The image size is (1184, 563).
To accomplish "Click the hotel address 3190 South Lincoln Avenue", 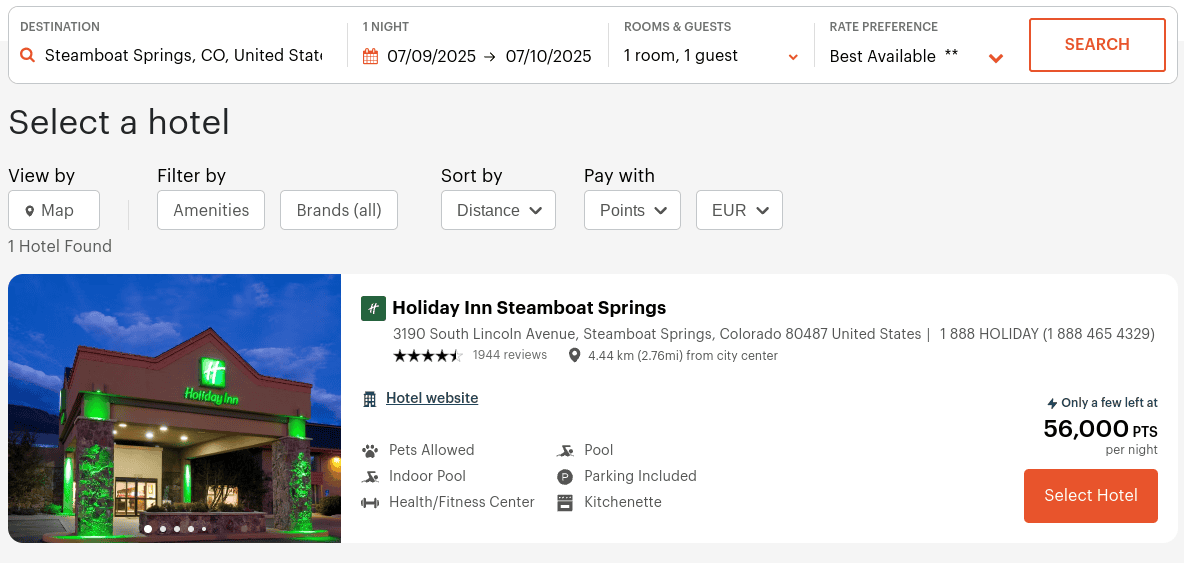I will [657, 334].
